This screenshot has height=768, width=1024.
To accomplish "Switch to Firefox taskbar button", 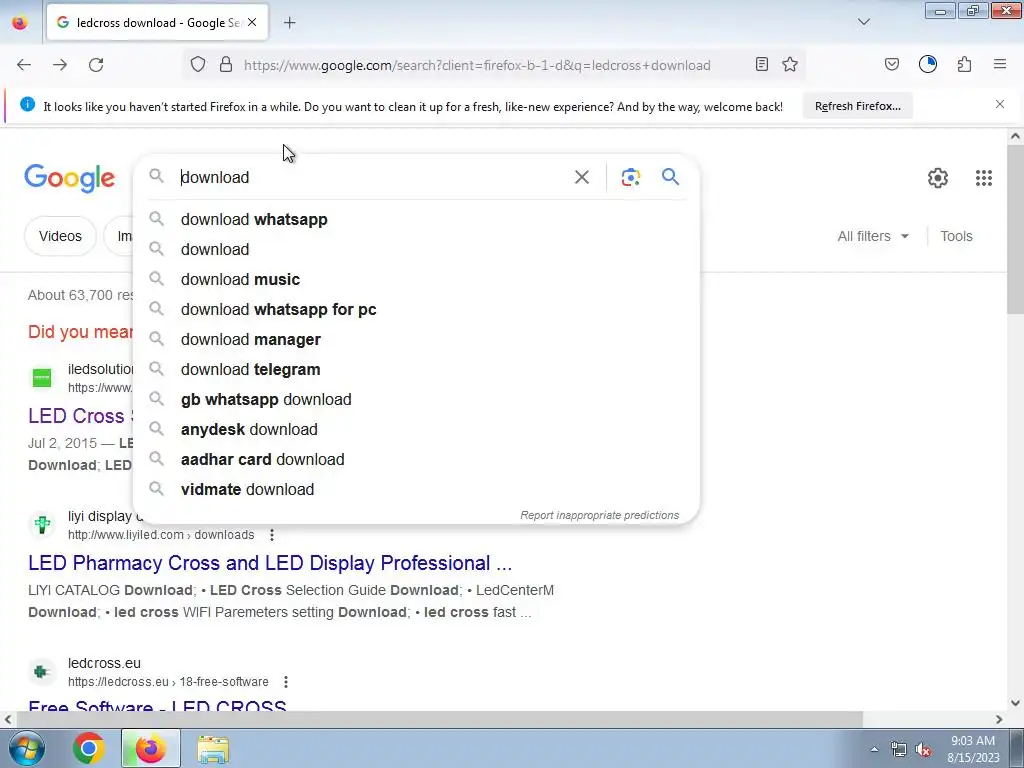I will (151, 748).
